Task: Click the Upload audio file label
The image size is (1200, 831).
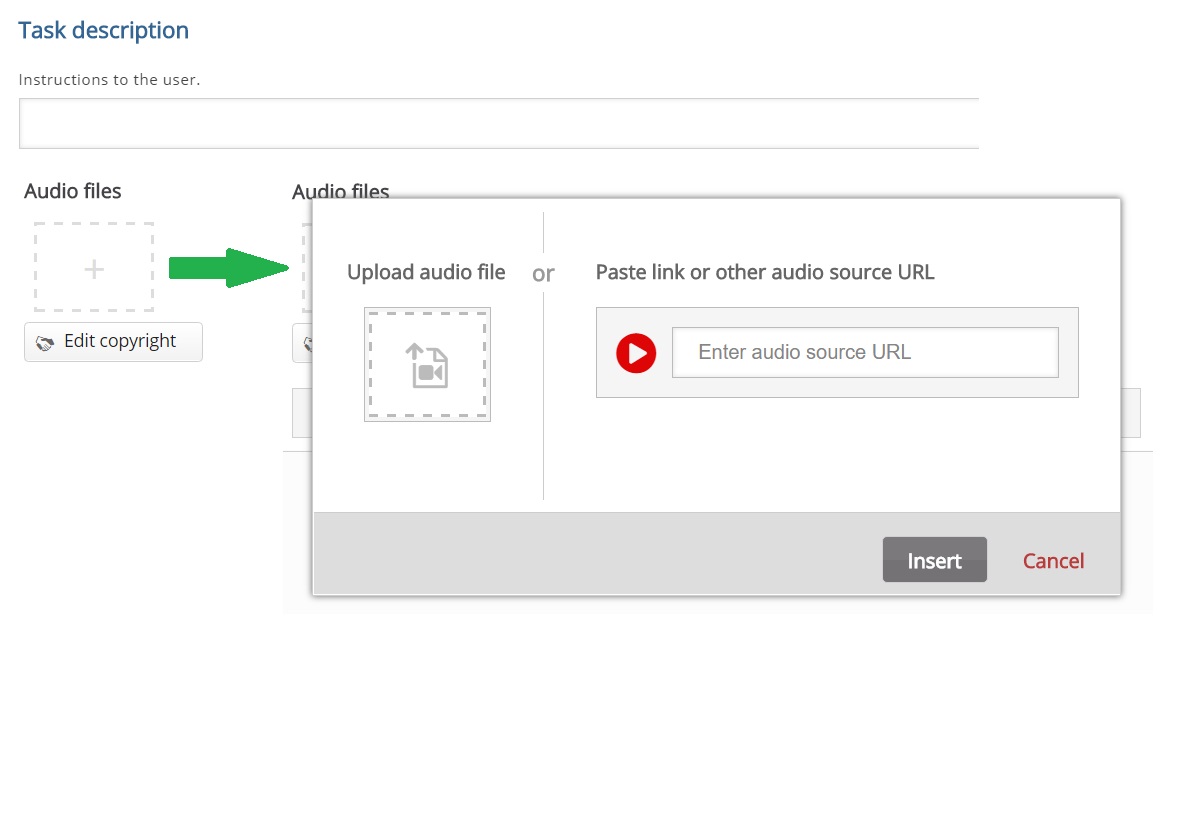Action: pos(426,271)
